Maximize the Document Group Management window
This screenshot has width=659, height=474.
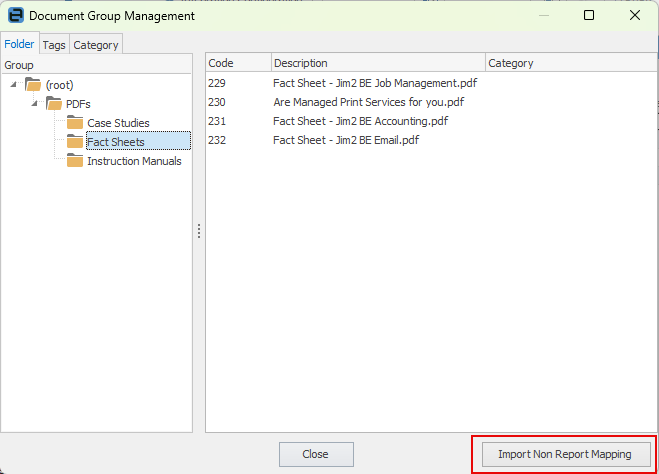click(x=589, y=16)
